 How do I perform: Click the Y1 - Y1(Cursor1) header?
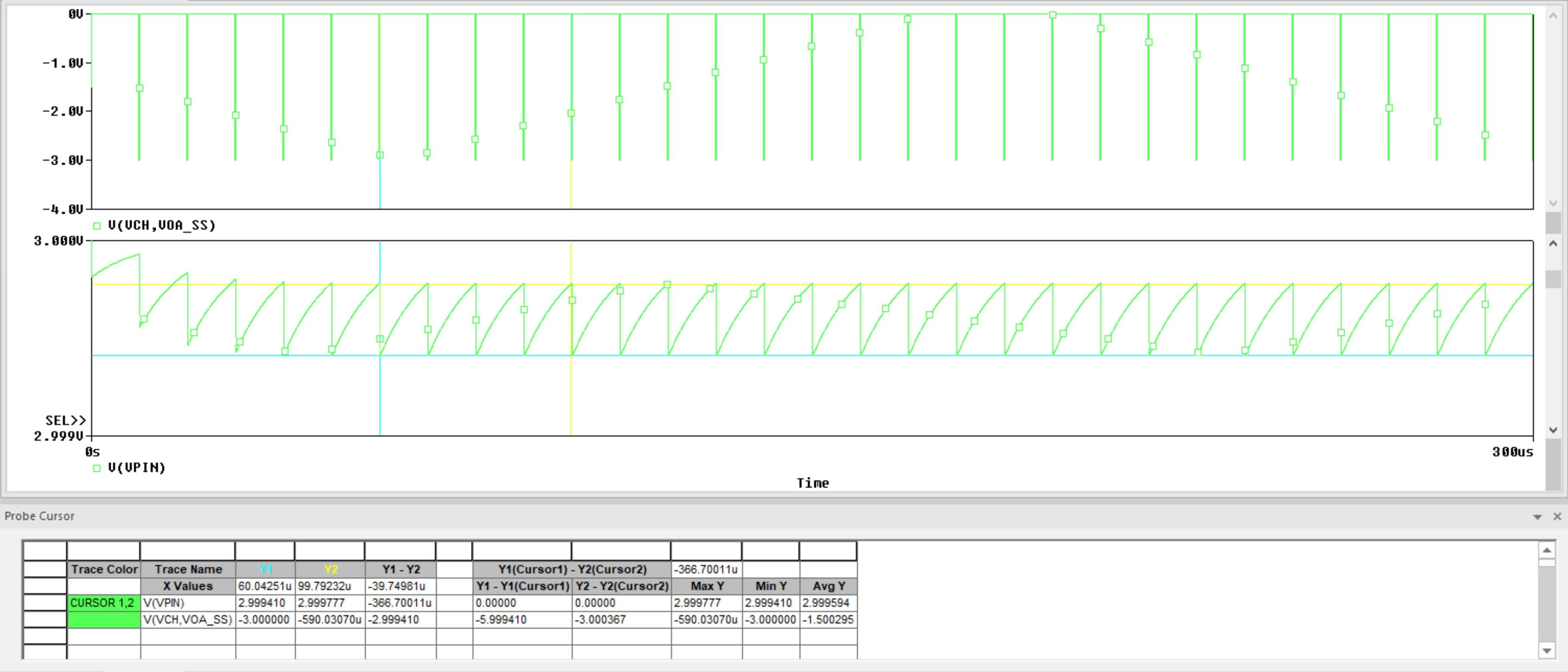522,586
